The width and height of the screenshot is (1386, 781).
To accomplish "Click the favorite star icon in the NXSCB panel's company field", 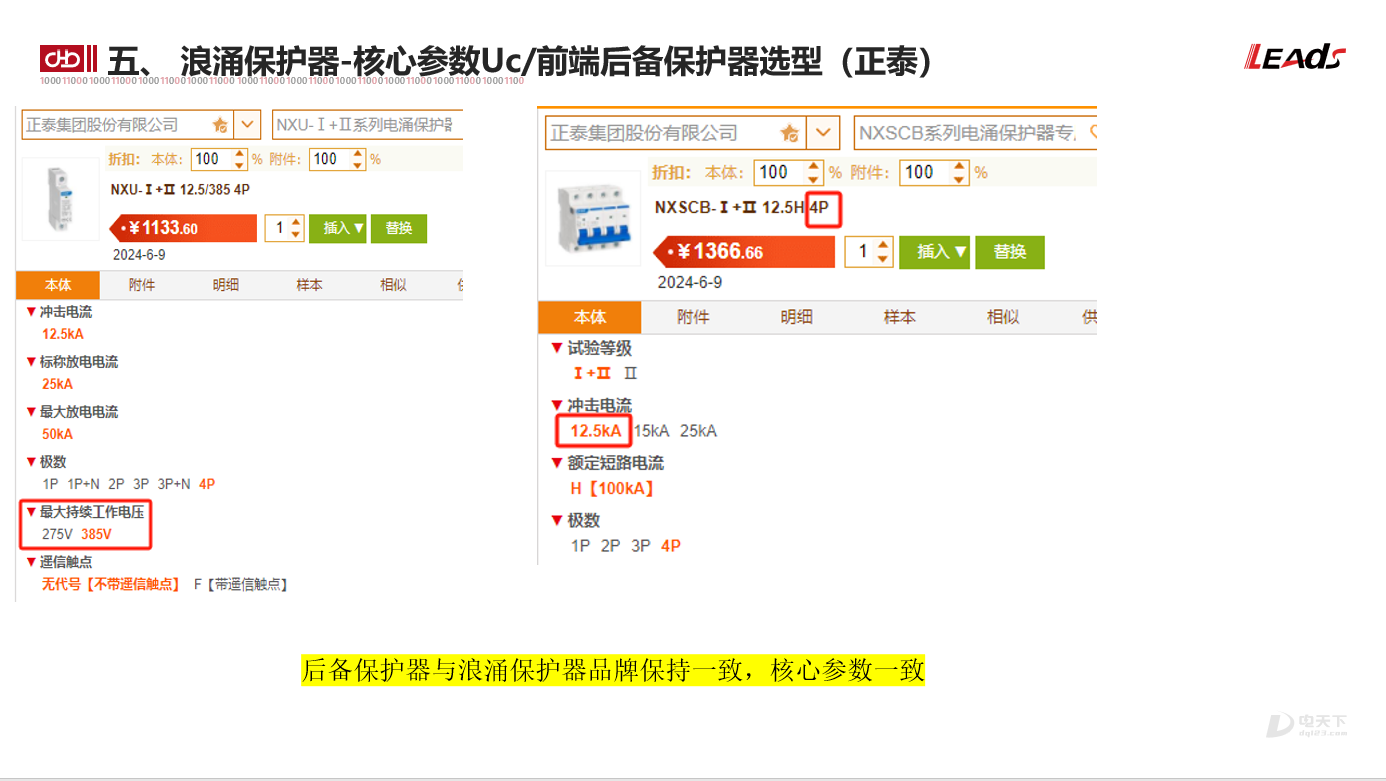I will pyautogui.click(x=790, y=133).
